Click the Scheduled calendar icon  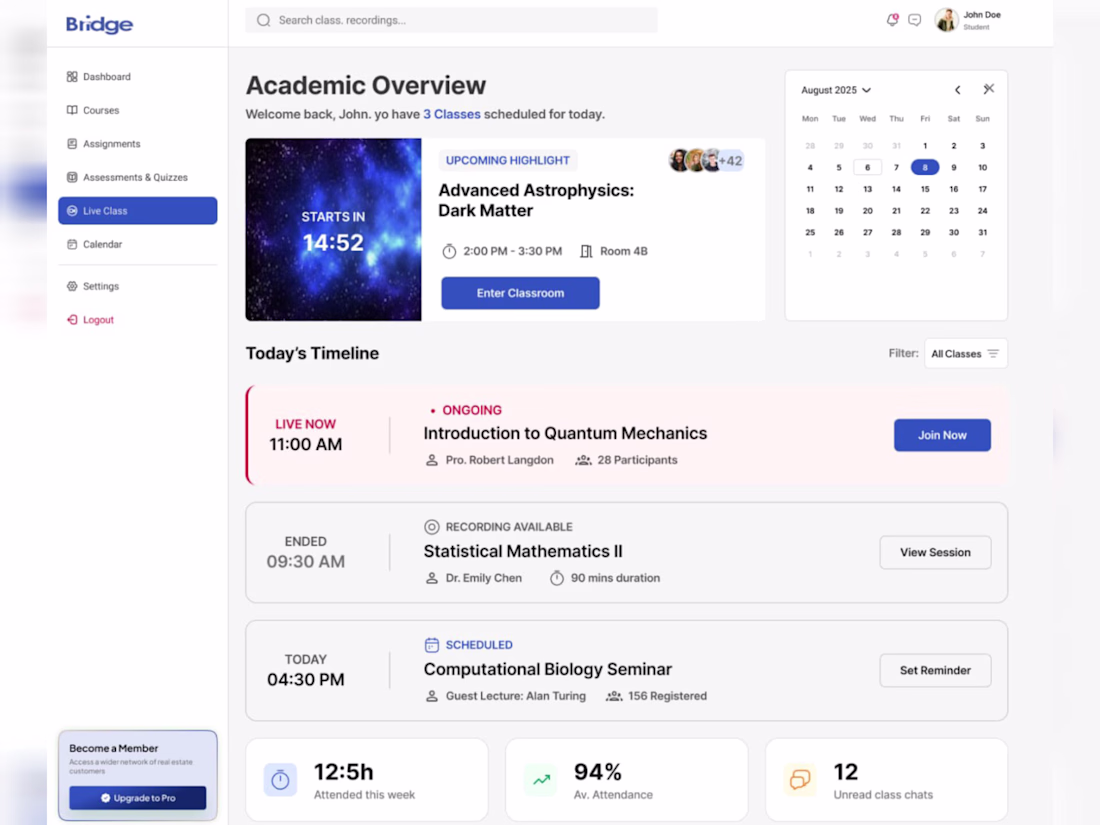click(x=431, y=645)
